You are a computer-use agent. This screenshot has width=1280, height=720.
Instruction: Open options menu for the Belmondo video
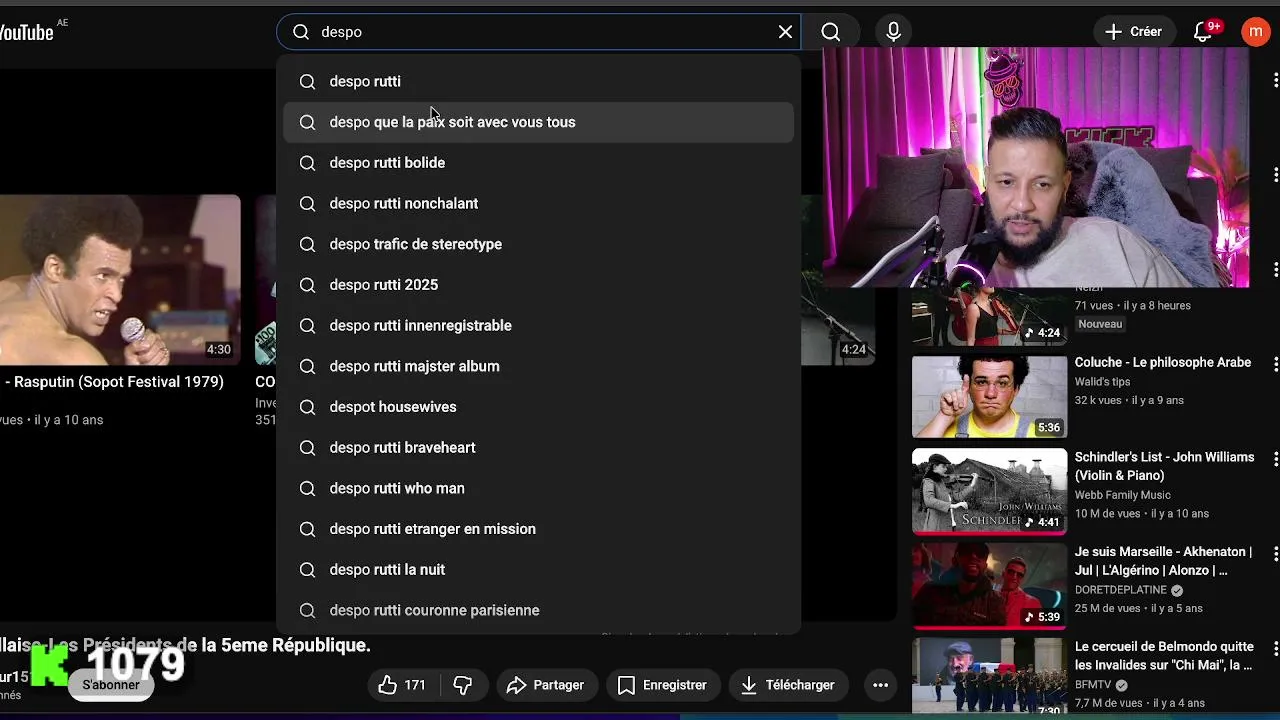coord(1276,648)
